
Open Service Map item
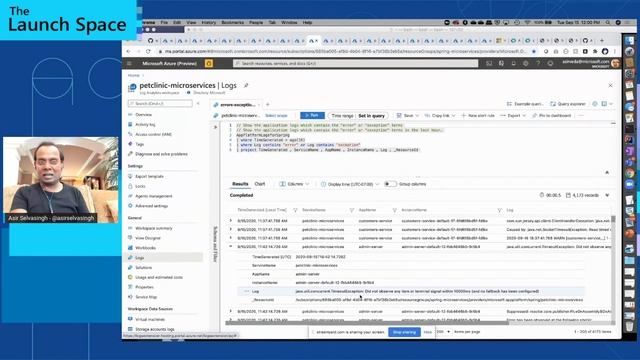(146, 297)
